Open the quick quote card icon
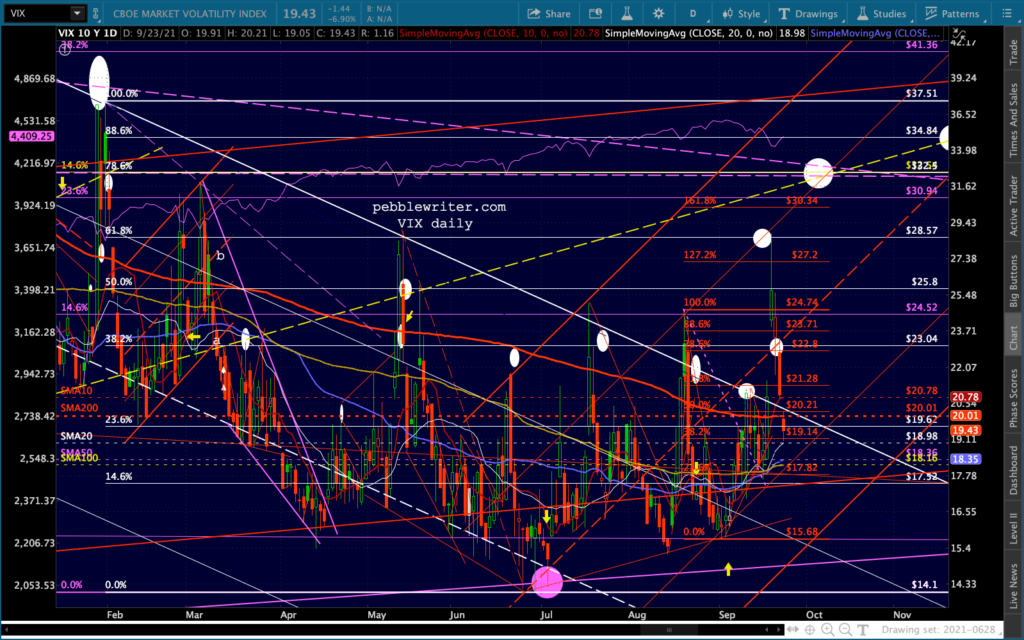This screenshot has height=640, width=1024. tap(595, 14)
